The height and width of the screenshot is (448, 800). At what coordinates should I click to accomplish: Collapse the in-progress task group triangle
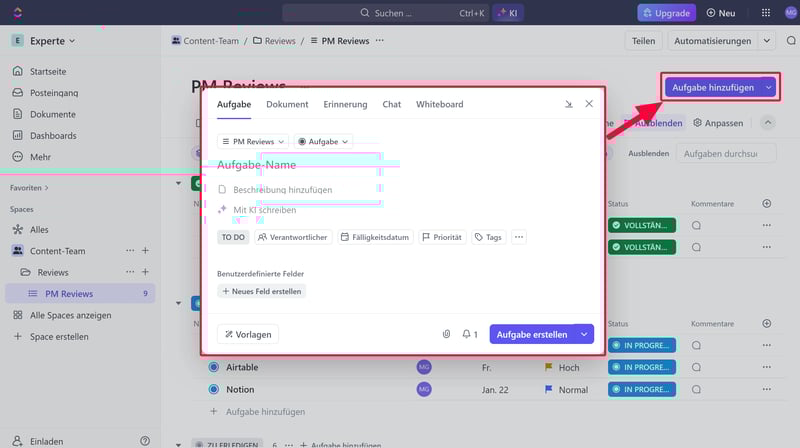pyautogui.click(x=179, y=303)
